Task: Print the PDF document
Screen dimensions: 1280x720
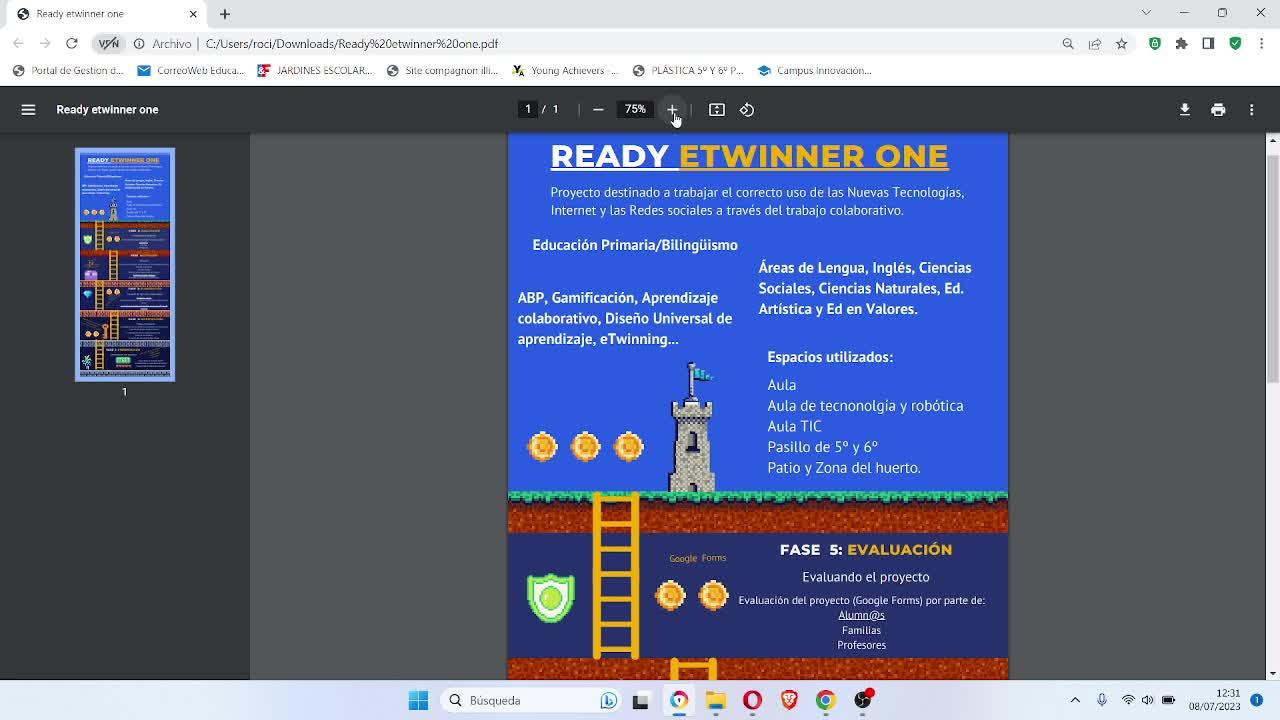Action: (x=1218, y=110)
